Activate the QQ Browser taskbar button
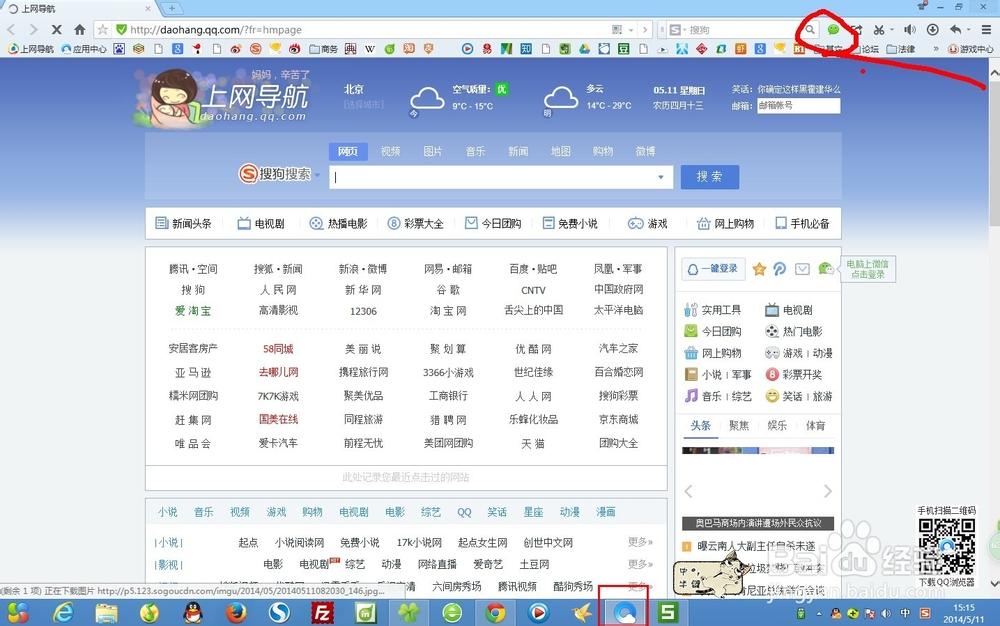 click(x=624, y=613)
